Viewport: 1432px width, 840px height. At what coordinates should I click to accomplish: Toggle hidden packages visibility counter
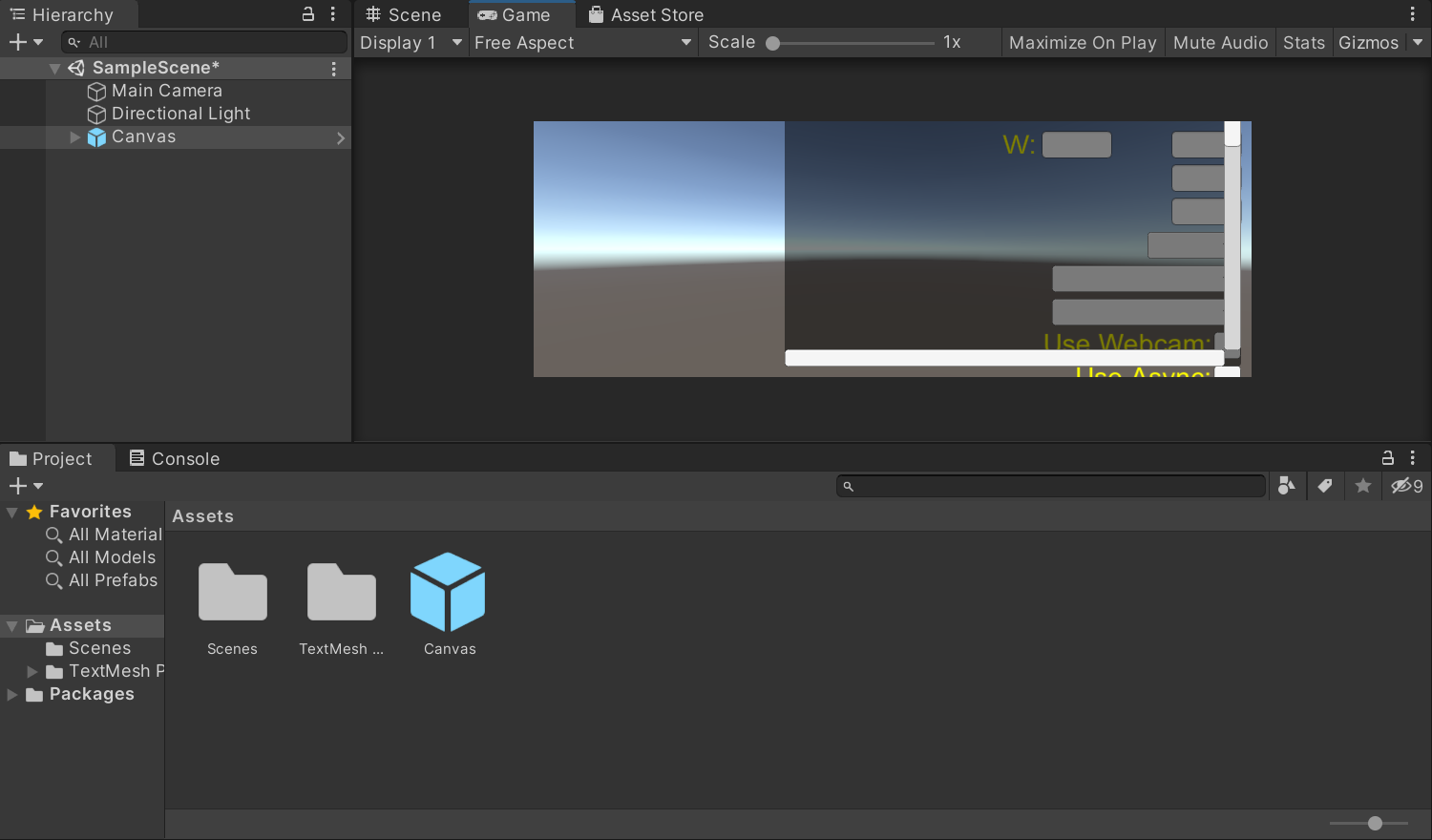tap(1406, 486)
